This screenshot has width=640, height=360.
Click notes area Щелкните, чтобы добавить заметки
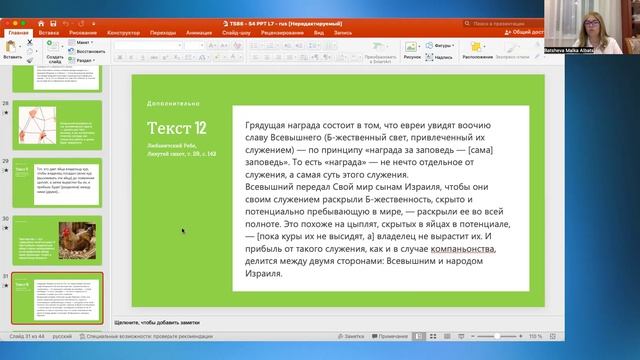pos(157,322)
